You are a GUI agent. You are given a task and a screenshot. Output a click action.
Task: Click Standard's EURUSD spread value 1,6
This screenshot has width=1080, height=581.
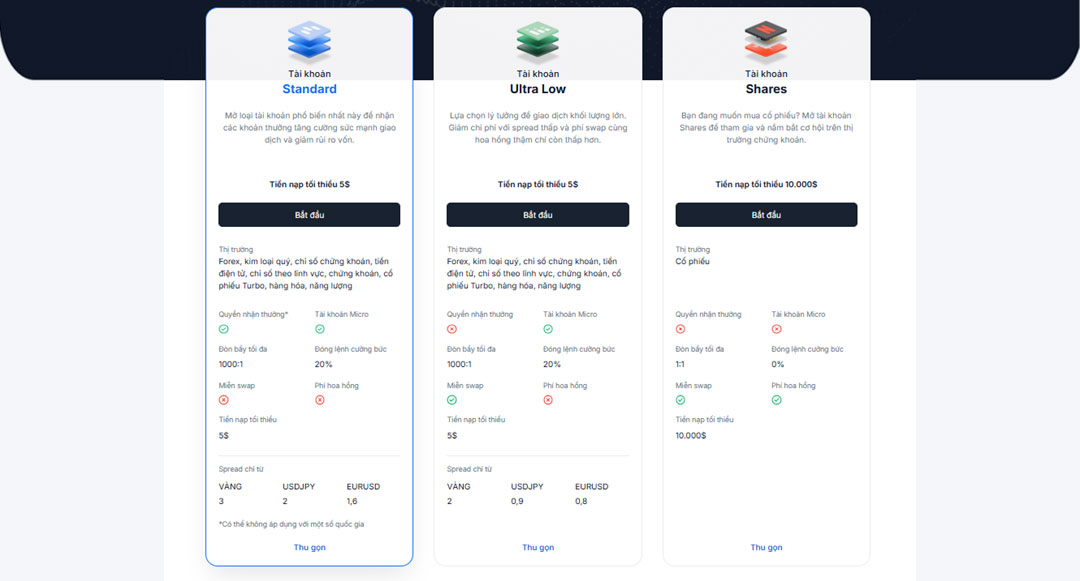click(352, 501)
